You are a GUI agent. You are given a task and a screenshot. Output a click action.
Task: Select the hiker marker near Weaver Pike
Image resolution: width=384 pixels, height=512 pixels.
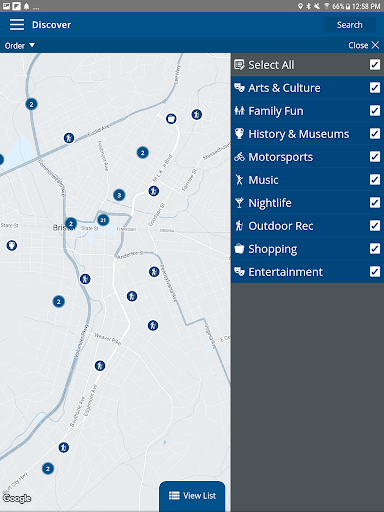153,325
